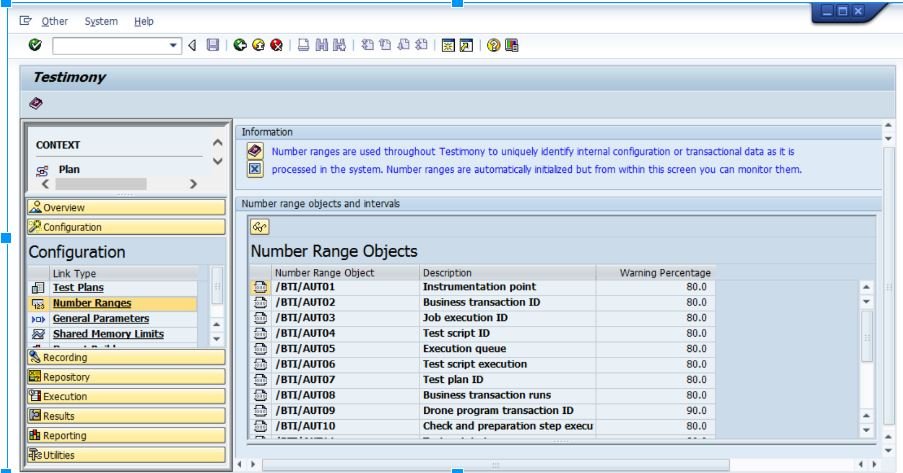Click the table scrollbar up arrow beside AUT01

click(867, 287)
